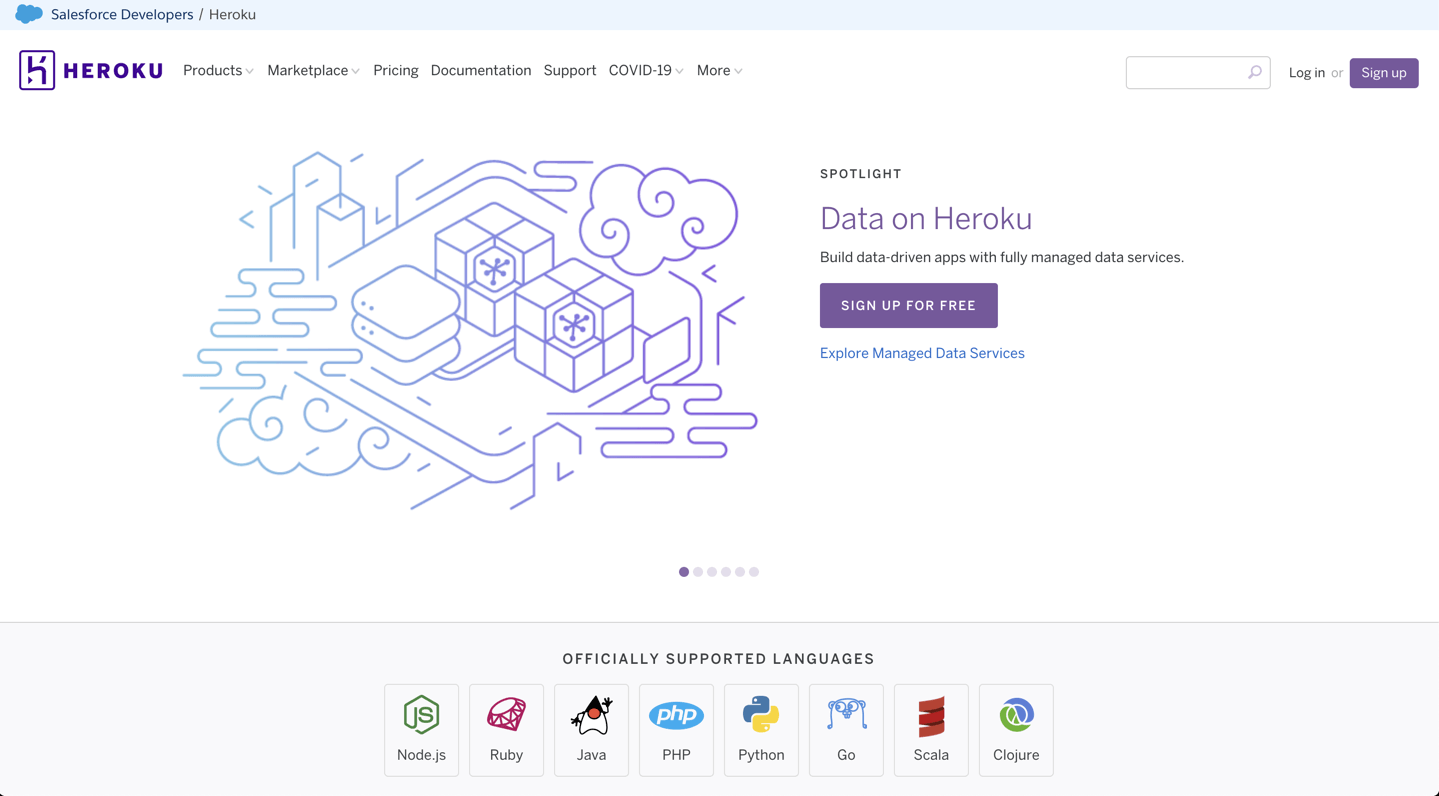This screenshot has width=1439, height=796.
Task: Click the Scala language icon
Action: pyautogui.click(x=931, y=715)
